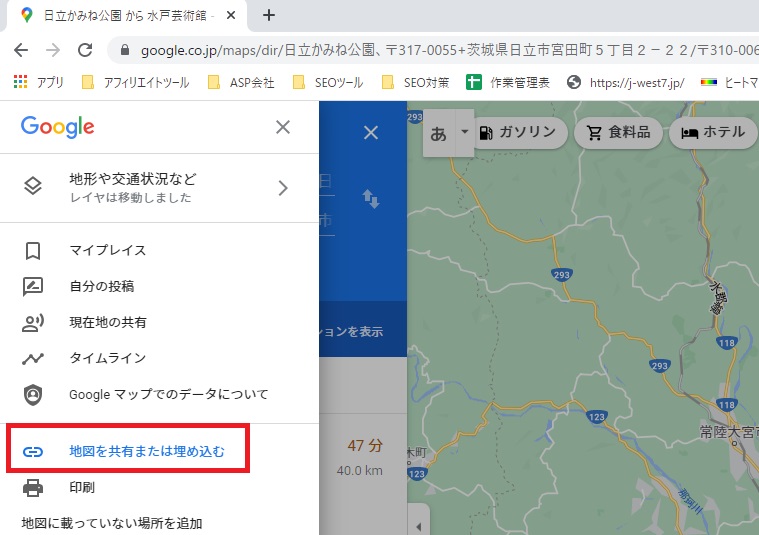Reload the page with refresh icon
The height and width of the screenshot is (535, 759).
(x=85, y=50)
